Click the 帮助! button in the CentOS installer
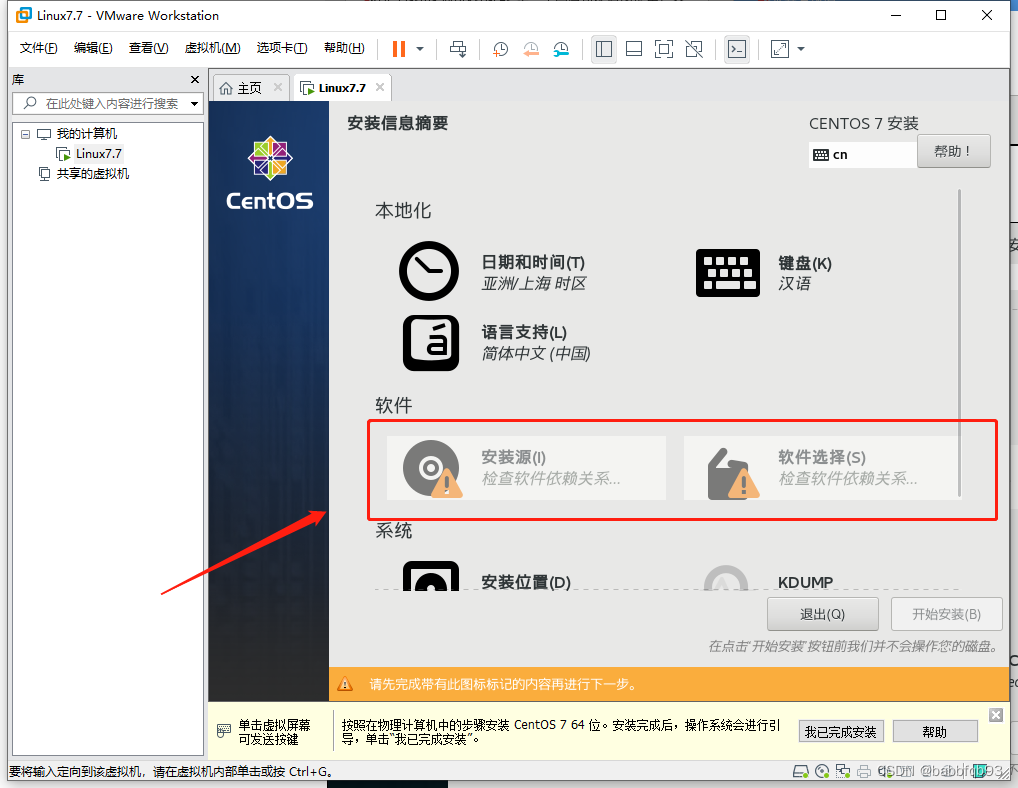 pyautogui.click(x=953, y=151)
